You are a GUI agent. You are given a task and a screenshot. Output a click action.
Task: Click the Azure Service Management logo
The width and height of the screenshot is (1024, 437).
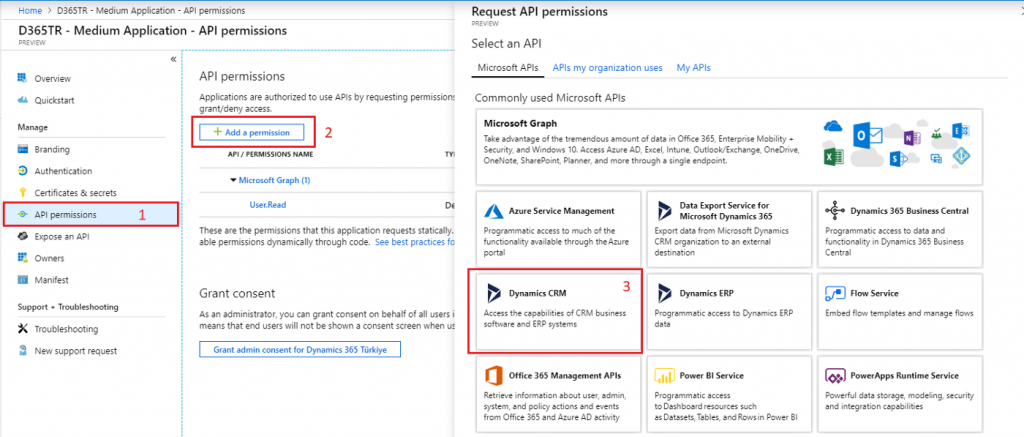point(493,211)
